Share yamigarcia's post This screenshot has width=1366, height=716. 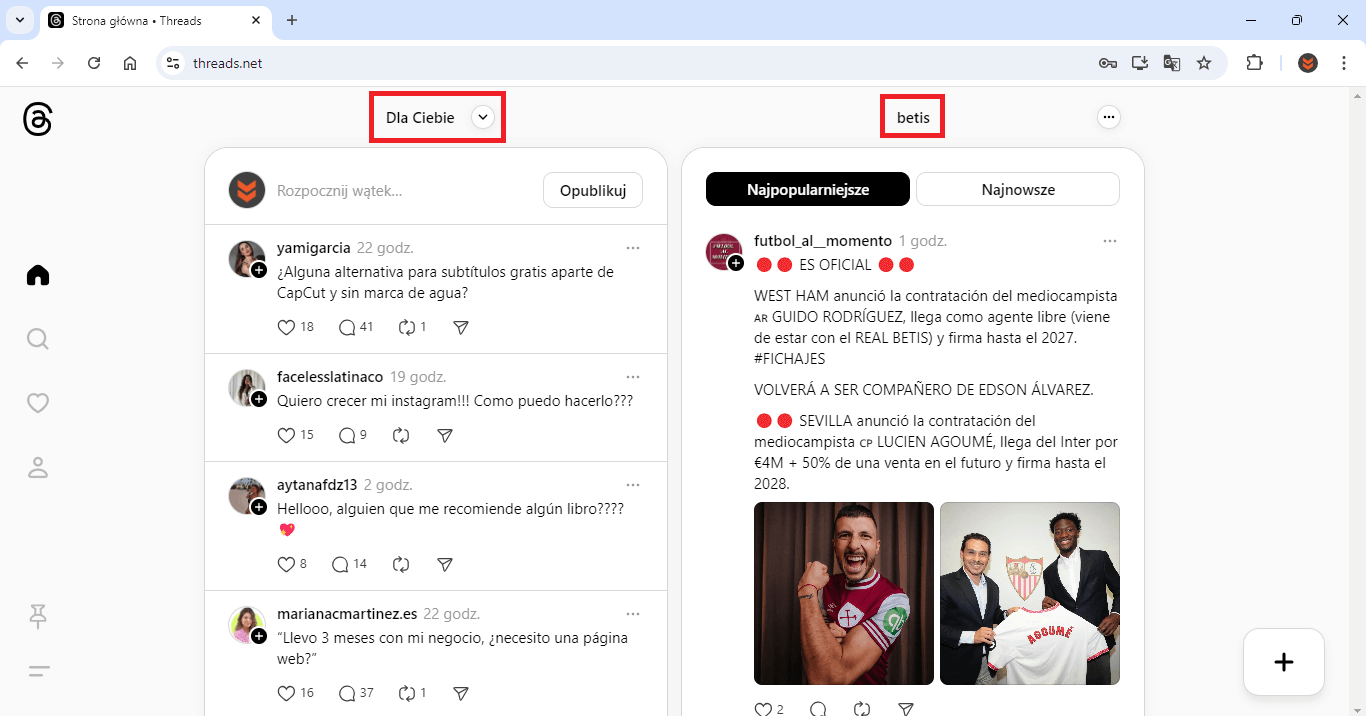pyautogui.click(x=461, y=327)
